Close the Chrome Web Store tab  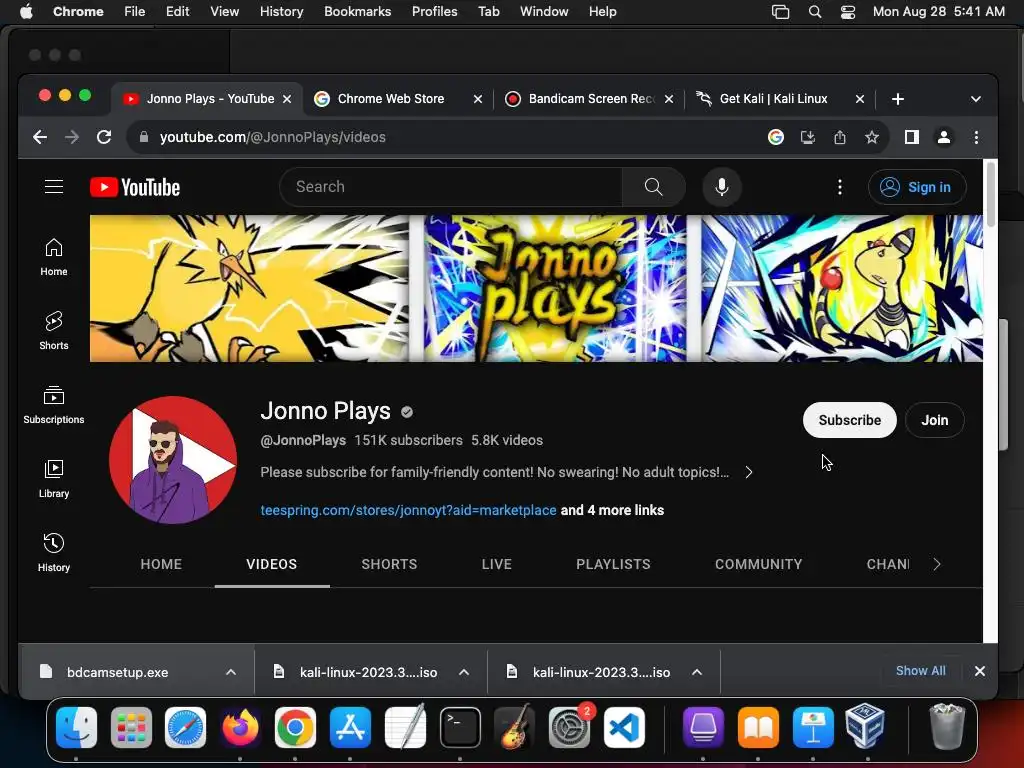coord(478,99)
